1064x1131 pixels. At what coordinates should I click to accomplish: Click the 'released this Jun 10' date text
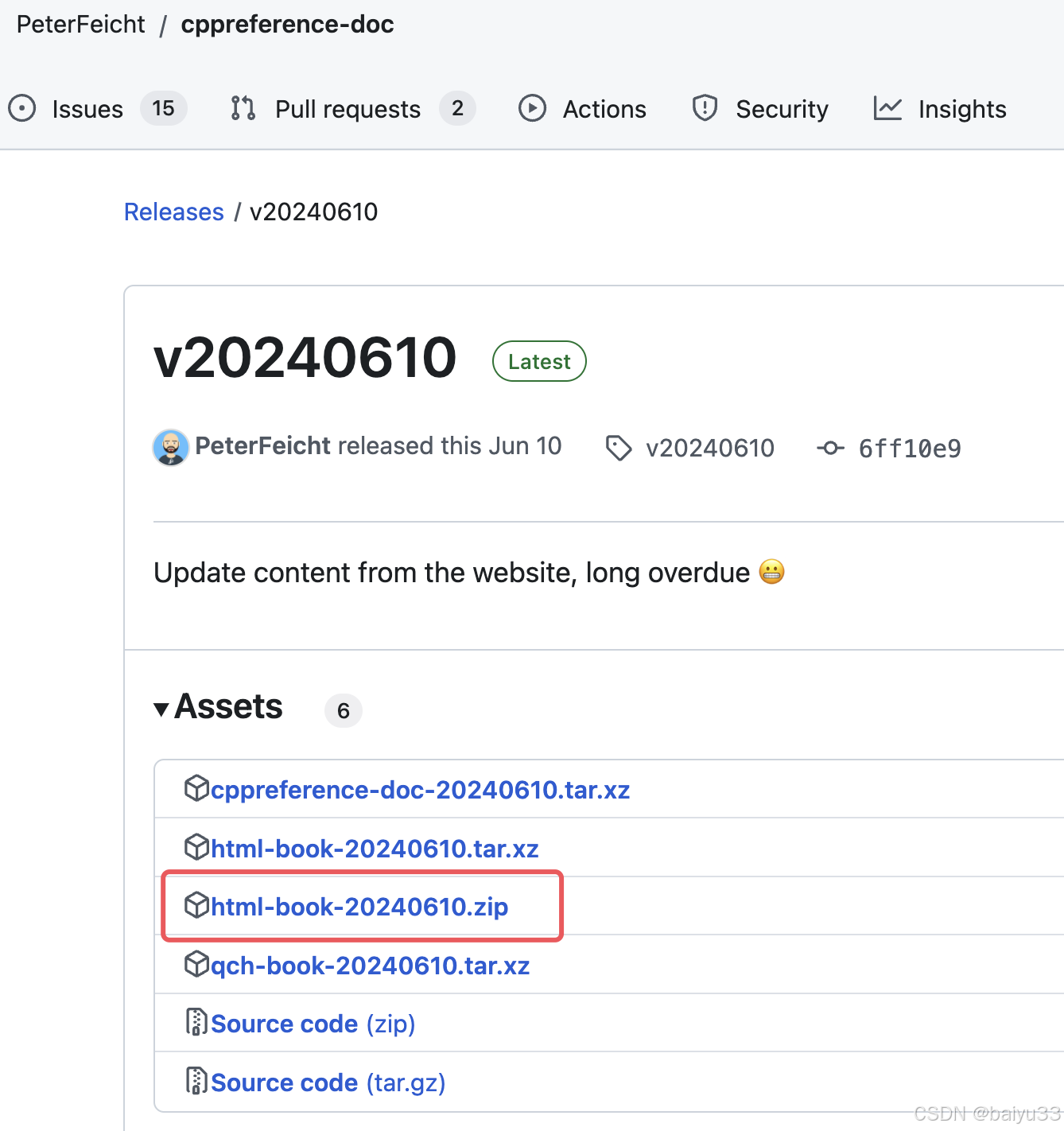[450, 446]
